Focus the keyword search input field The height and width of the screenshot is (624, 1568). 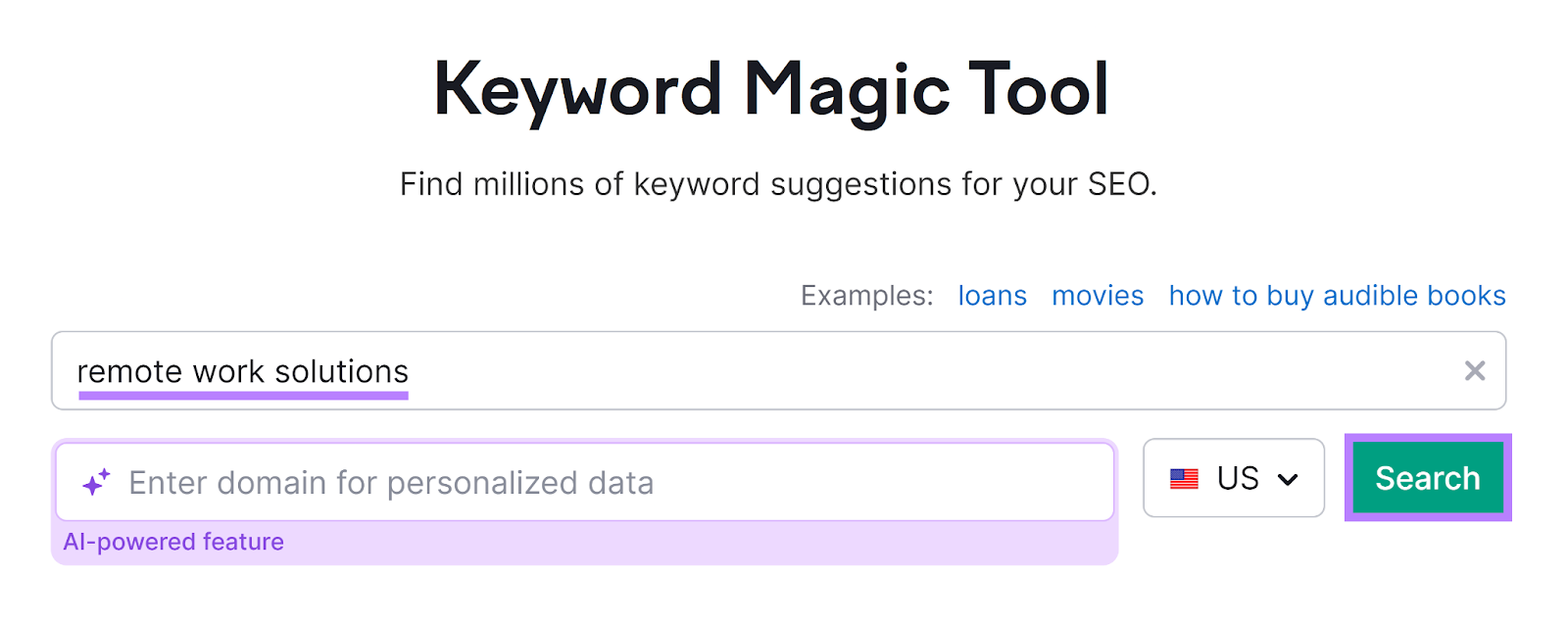click(686, 371)
